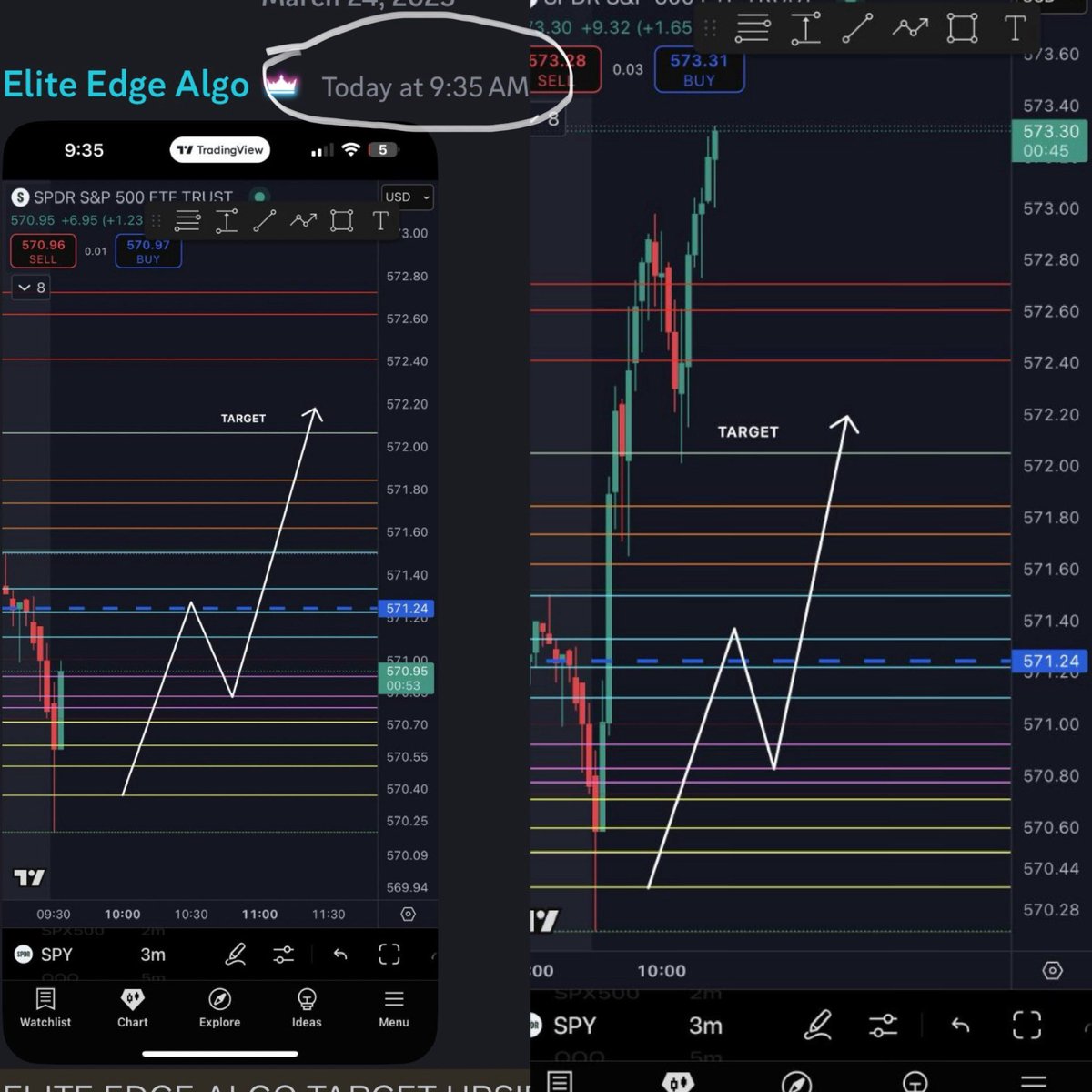Open chart settings gear in right chart time axis
This screenshot has height=1092, width=1092.
1052,971
